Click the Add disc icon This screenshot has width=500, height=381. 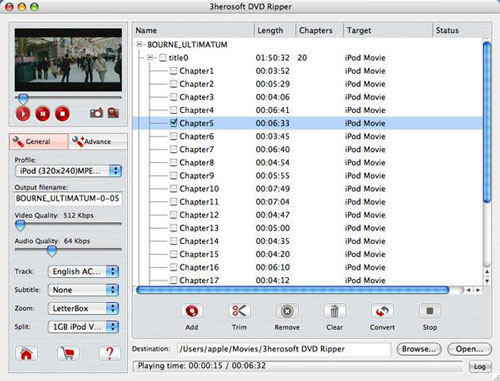click(x=192, y=311)
